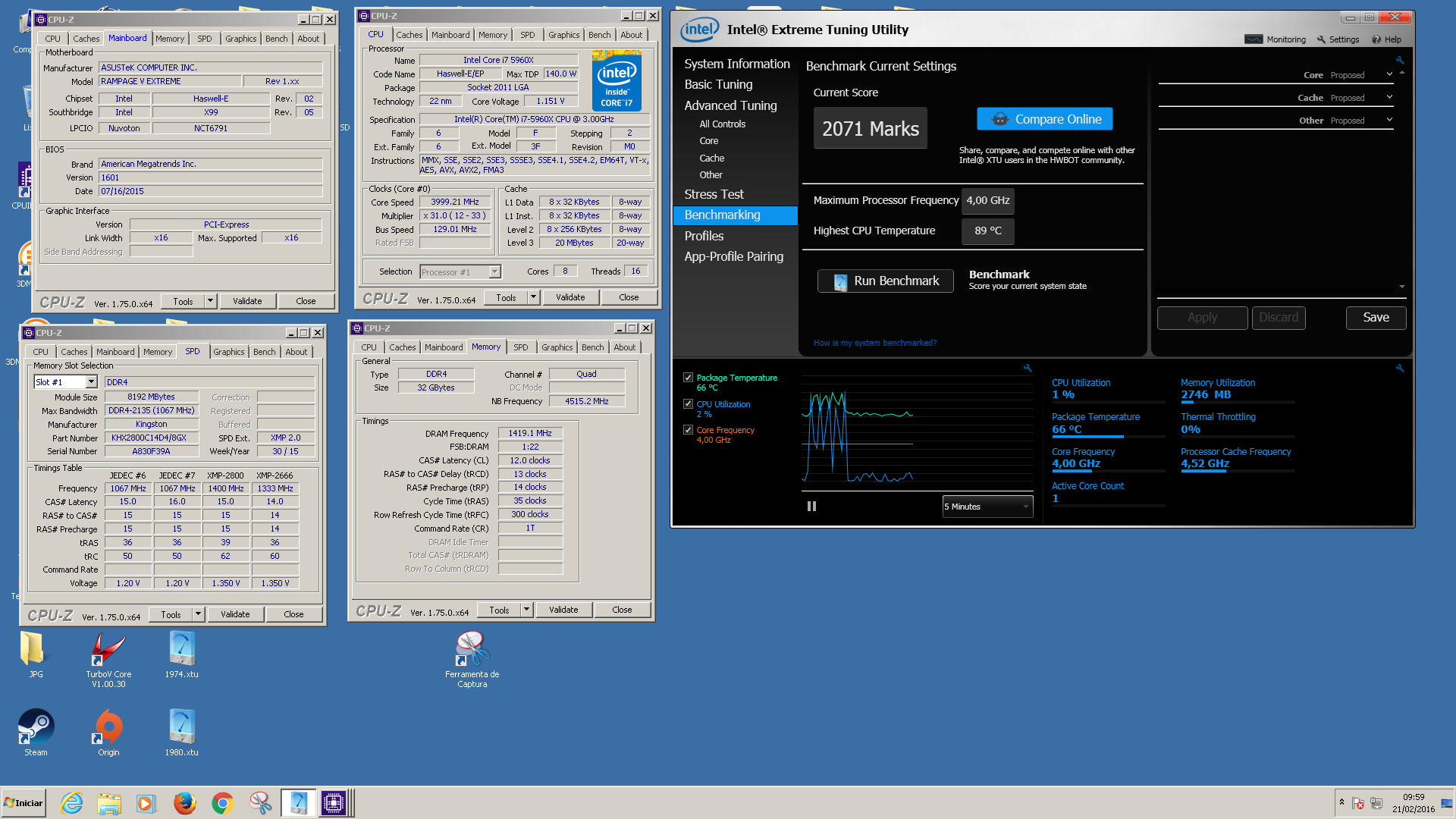Toggle Core Frequency graph checkbox
Screen dimensions: 1456x819
point(688,429)
